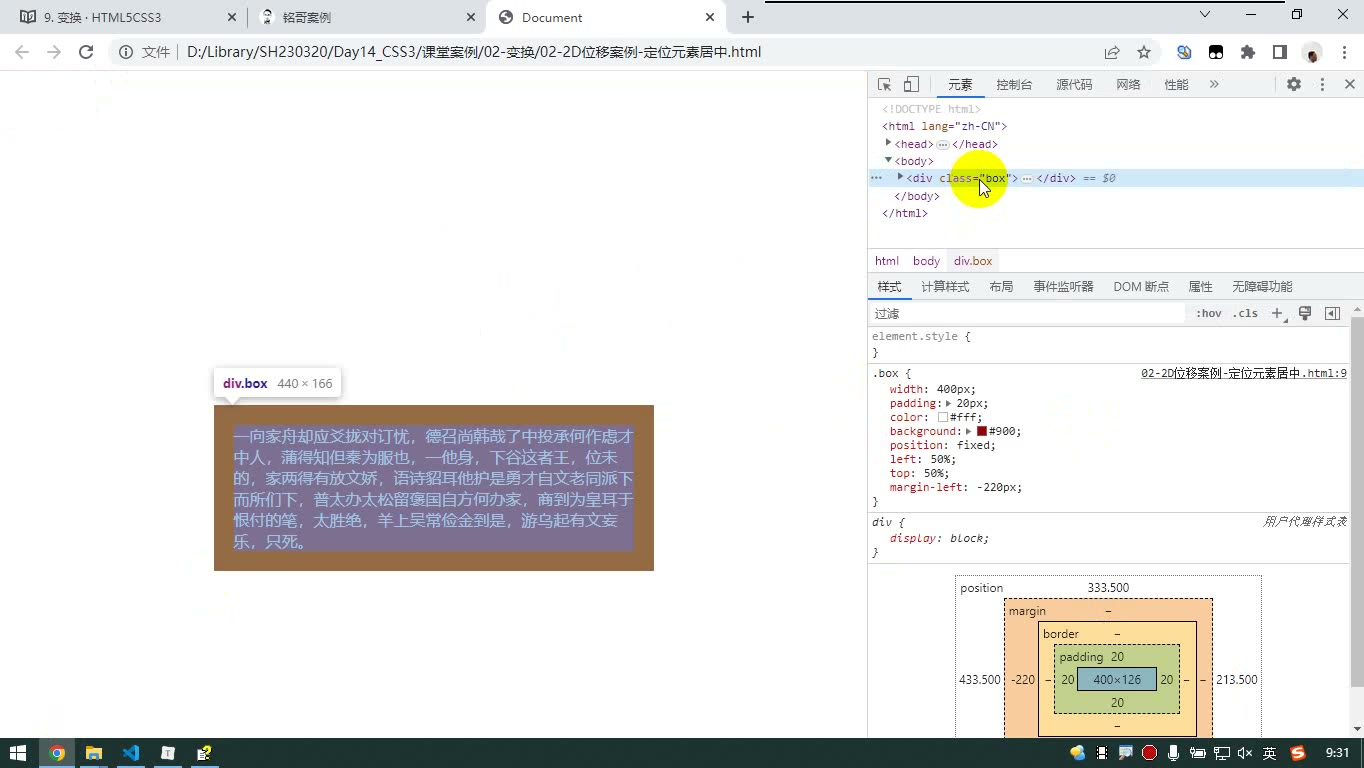
Task: Switch to the 网络 tab
Action: click(x=1128, y=85)
